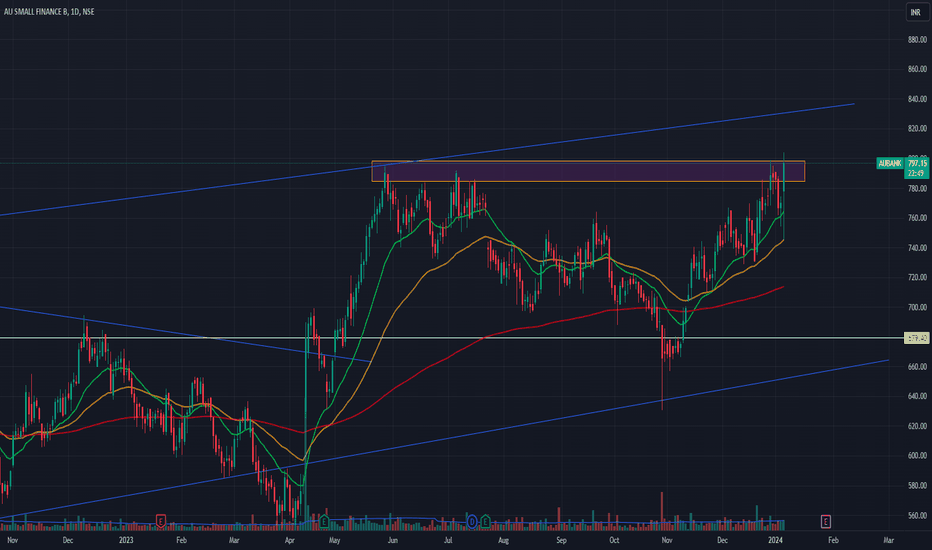Open the INR currency selector
The image size is (932, 550).
point(916,12)
